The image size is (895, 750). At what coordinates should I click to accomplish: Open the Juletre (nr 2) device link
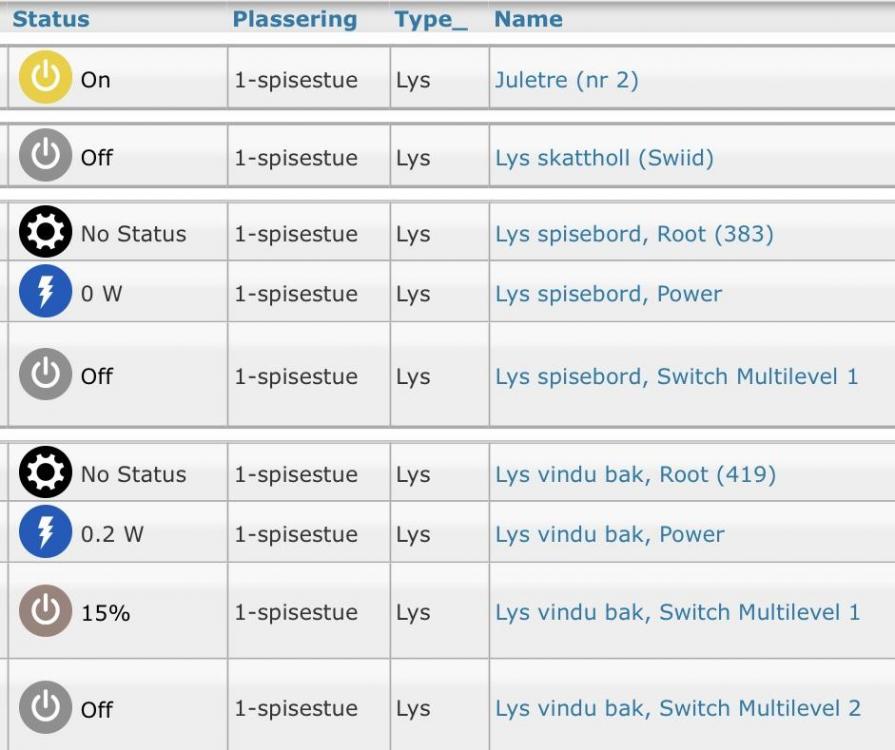pos(566,79)
